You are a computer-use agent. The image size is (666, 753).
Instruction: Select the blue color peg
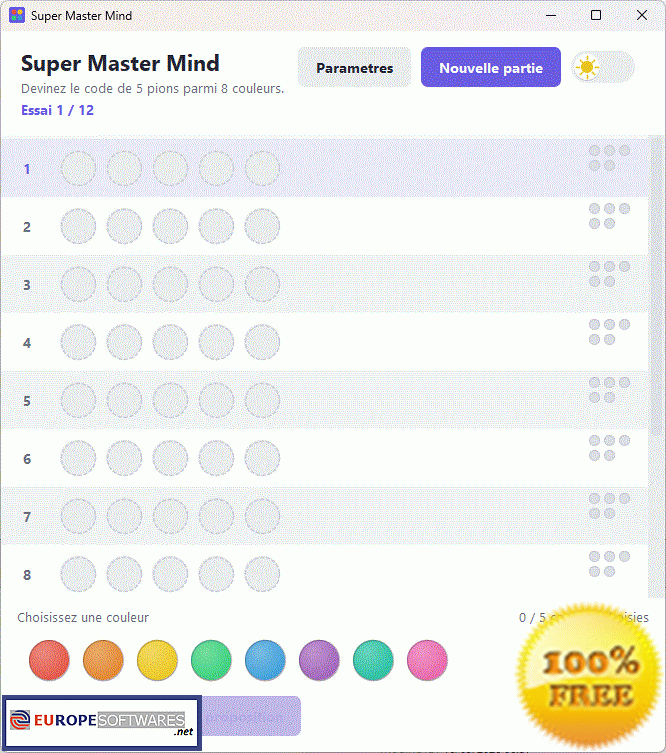tap(265, 660)
